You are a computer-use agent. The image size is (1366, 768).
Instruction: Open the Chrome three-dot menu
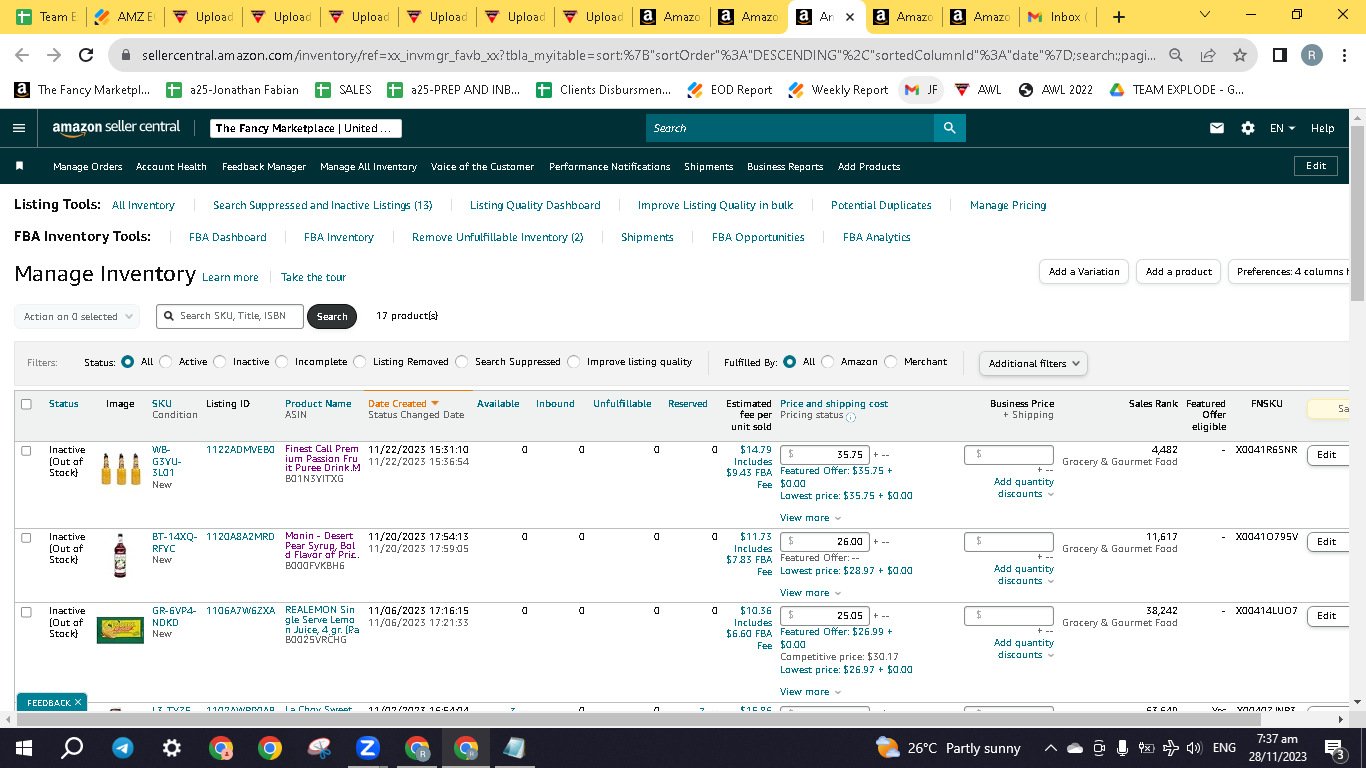pyautogui.click(x=1345, y=55)
